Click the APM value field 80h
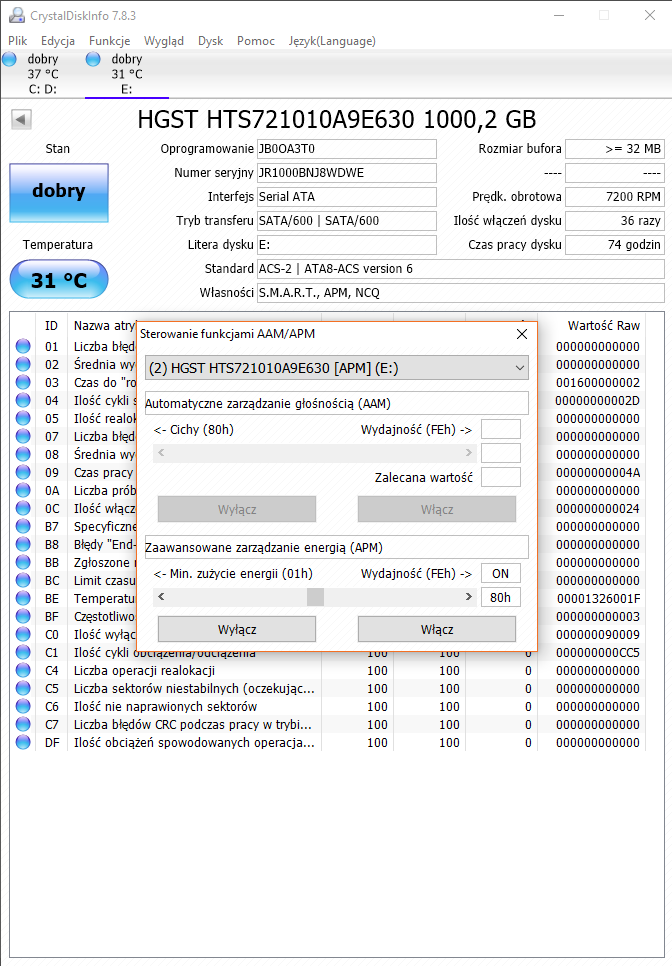 501,598
